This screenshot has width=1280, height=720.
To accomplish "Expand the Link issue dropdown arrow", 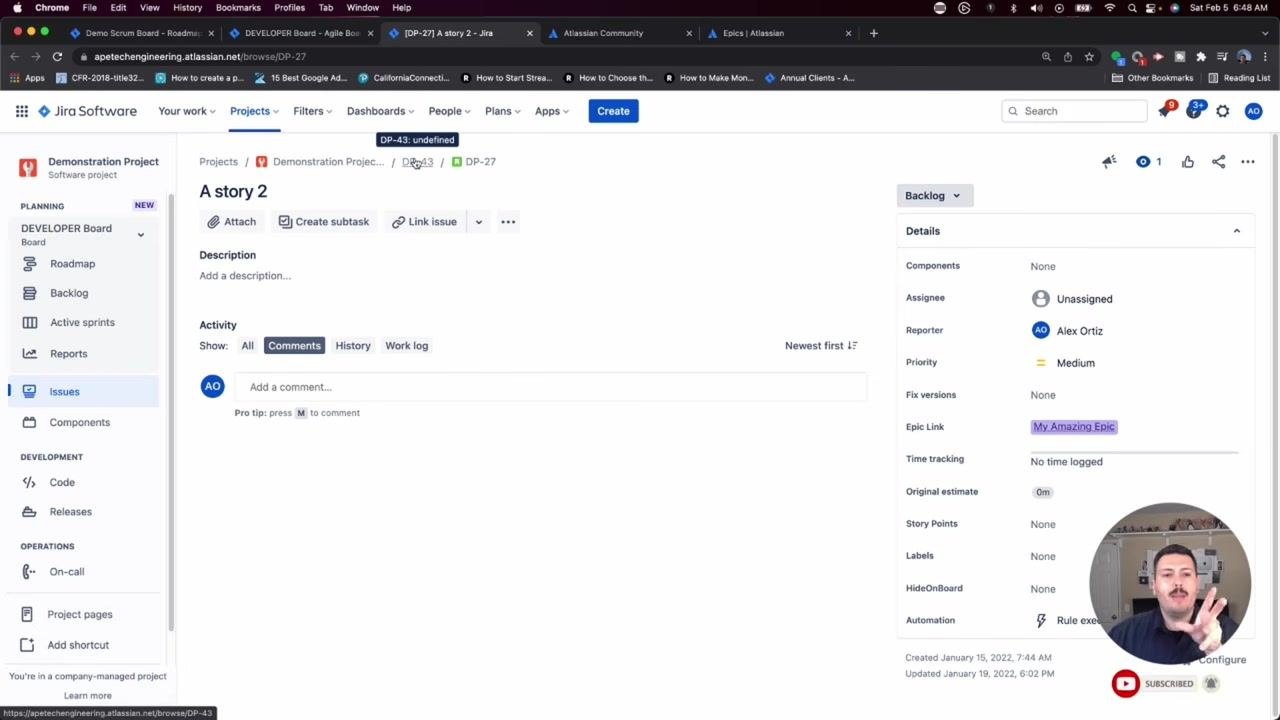I will 478,222.
